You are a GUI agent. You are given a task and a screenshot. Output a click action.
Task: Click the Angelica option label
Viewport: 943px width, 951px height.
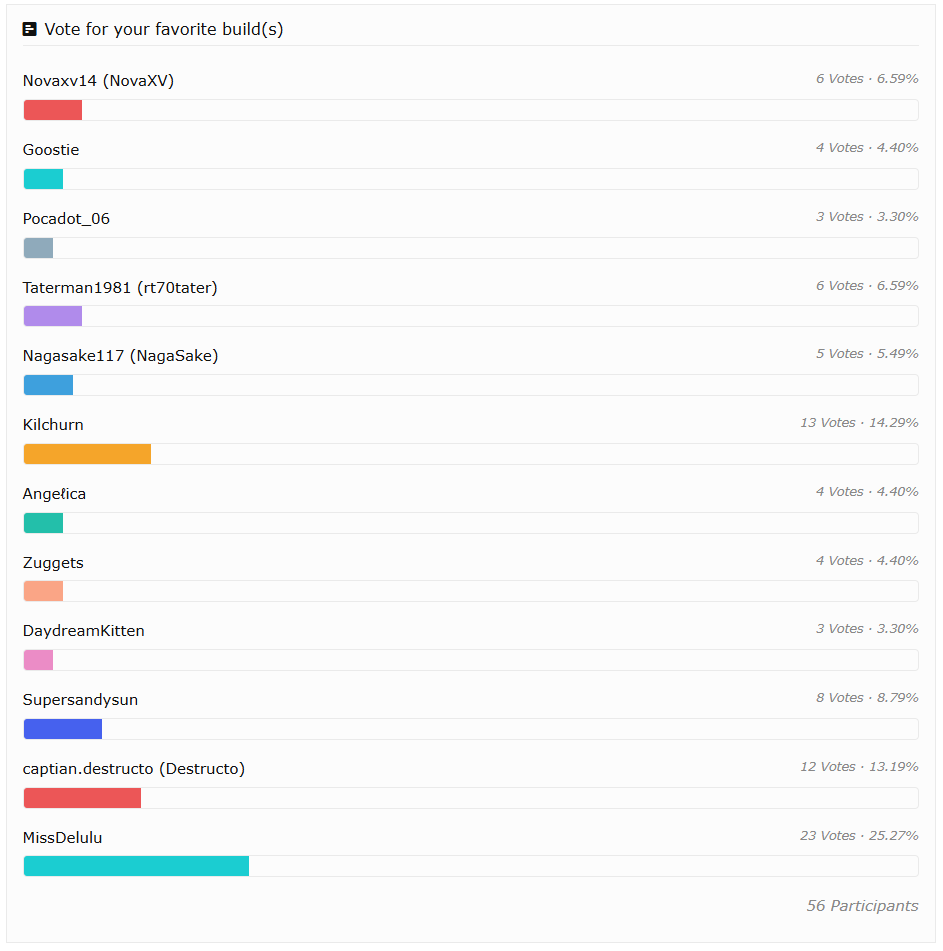[x=54, y=494]
